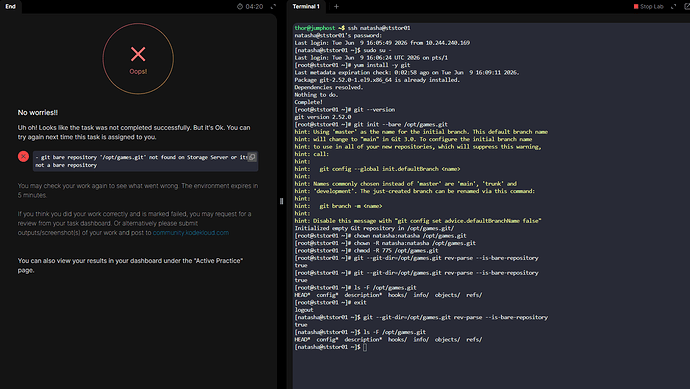Click the panel divider handle between panes
Screen dimensions: 690x389
click(x=282, y=201)
